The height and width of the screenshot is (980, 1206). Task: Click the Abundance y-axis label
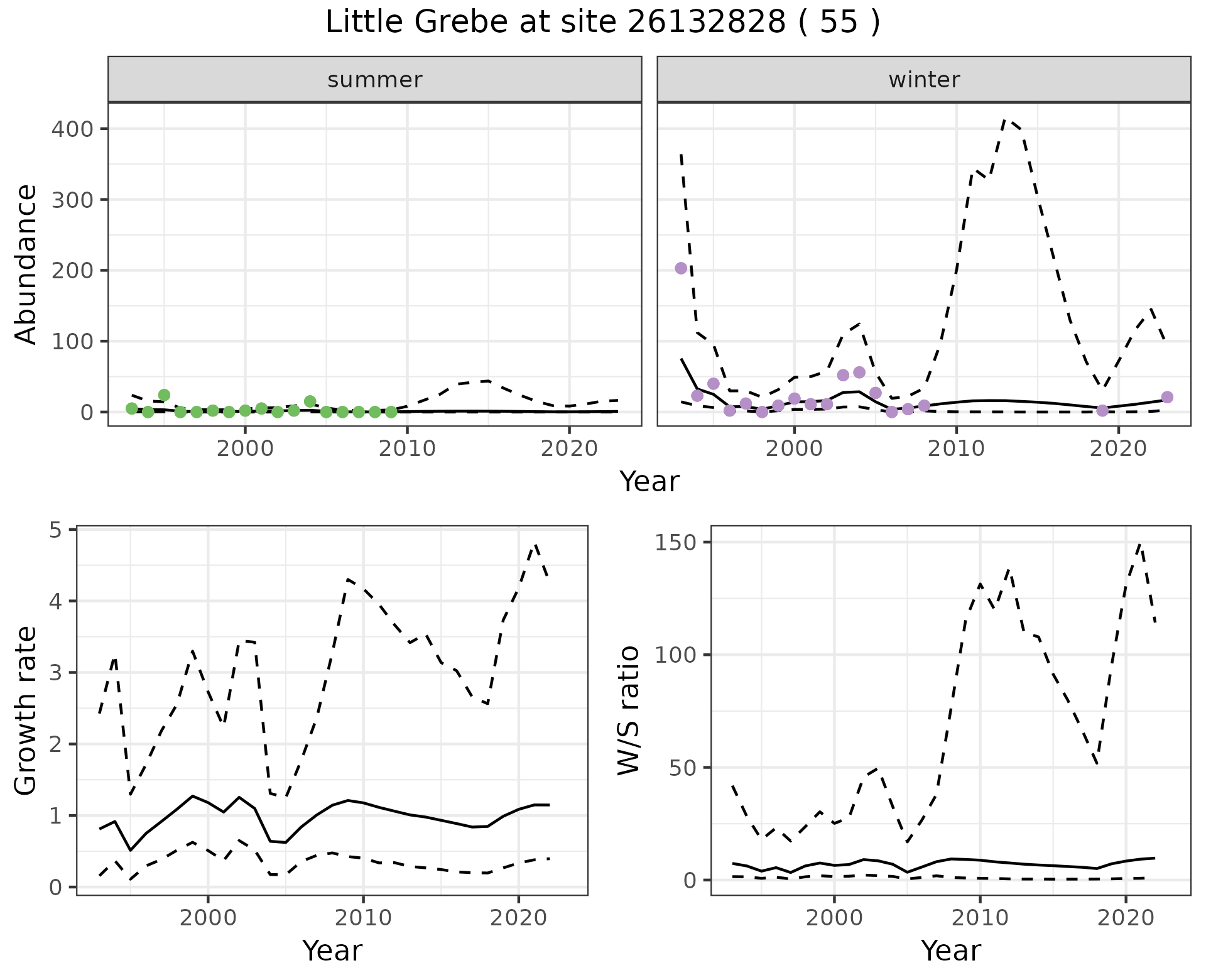point(26,264)
